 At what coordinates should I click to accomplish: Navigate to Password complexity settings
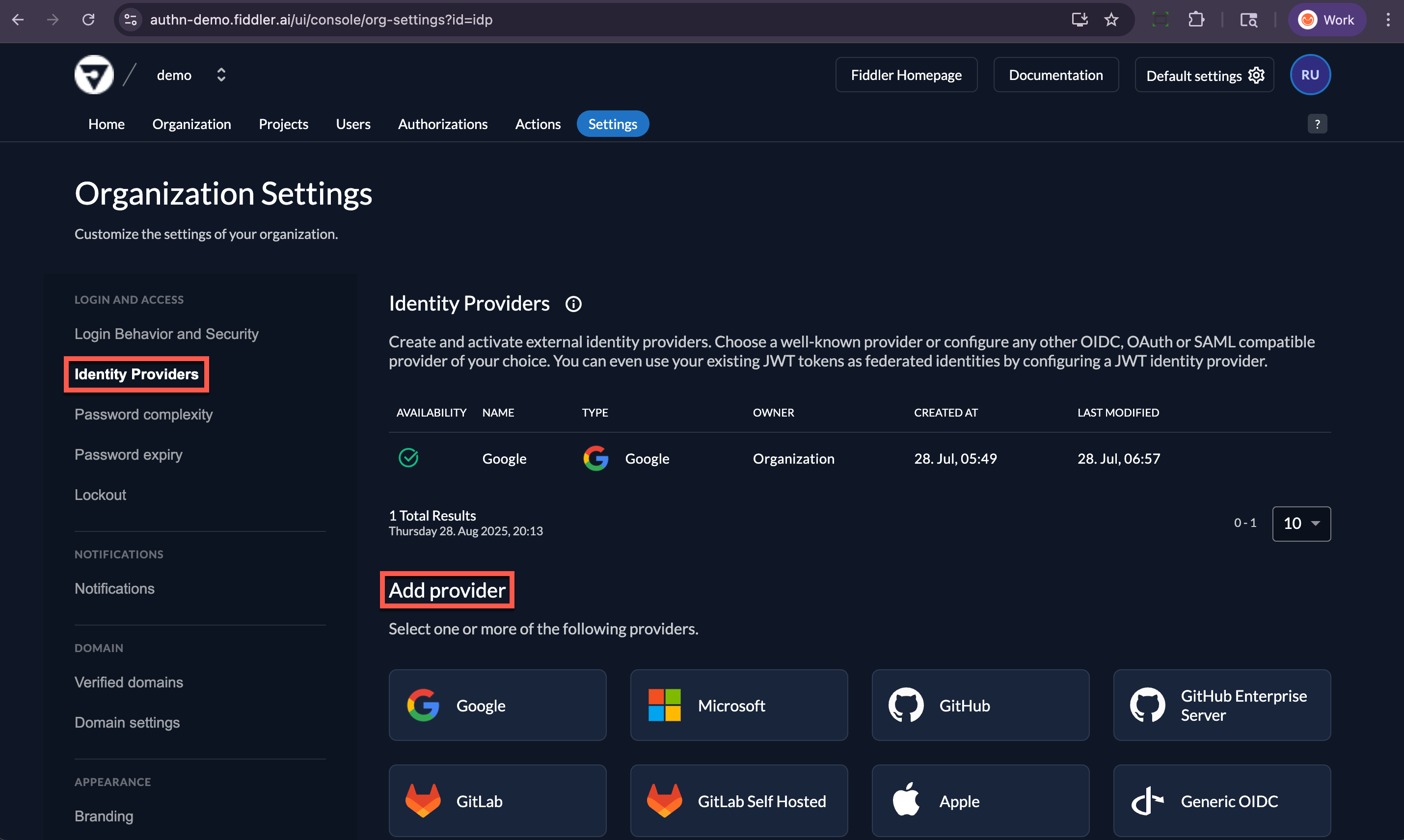143,414
